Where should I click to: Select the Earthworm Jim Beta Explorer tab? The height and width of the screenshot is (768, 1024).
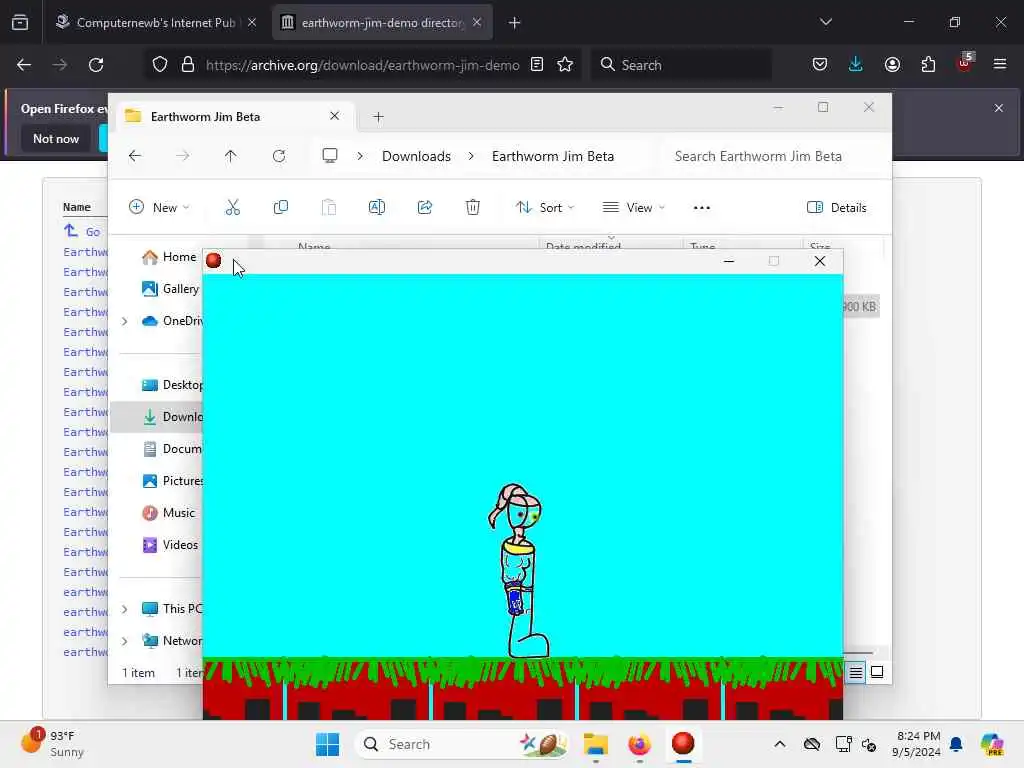pyautogui.click(x=233, y=116)
